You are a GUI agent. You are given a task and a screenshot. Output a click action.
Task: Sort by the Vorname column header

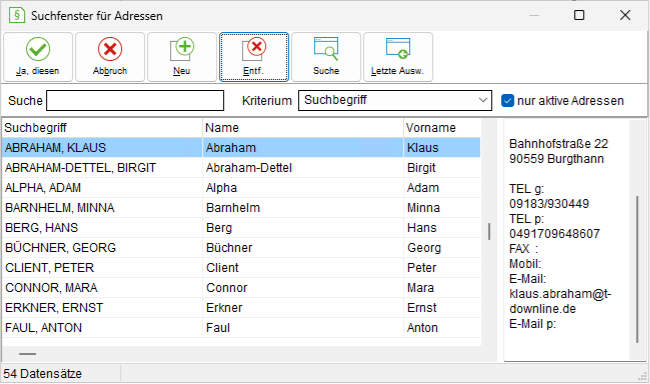coord(442,128)
